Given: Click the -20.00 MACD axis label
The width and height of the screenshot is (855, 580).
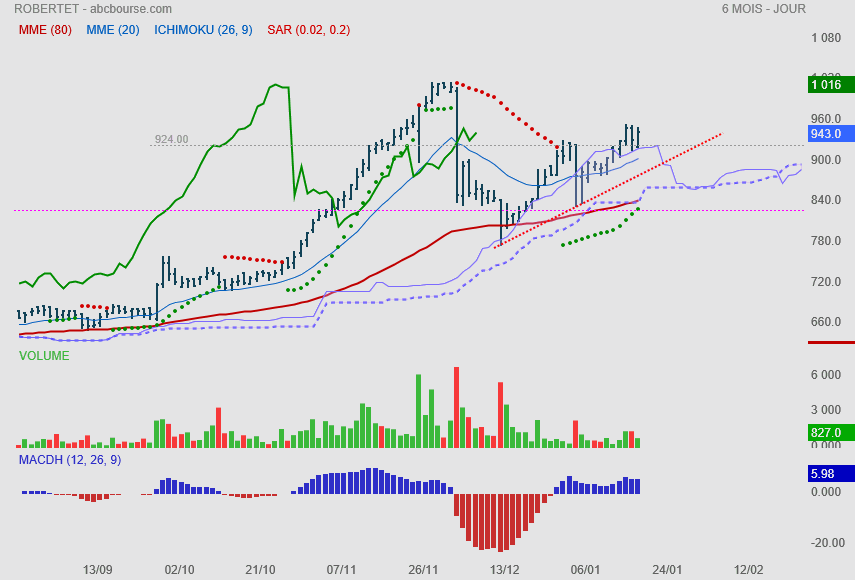Looking at the screenshot, I should tap(828, 543).
